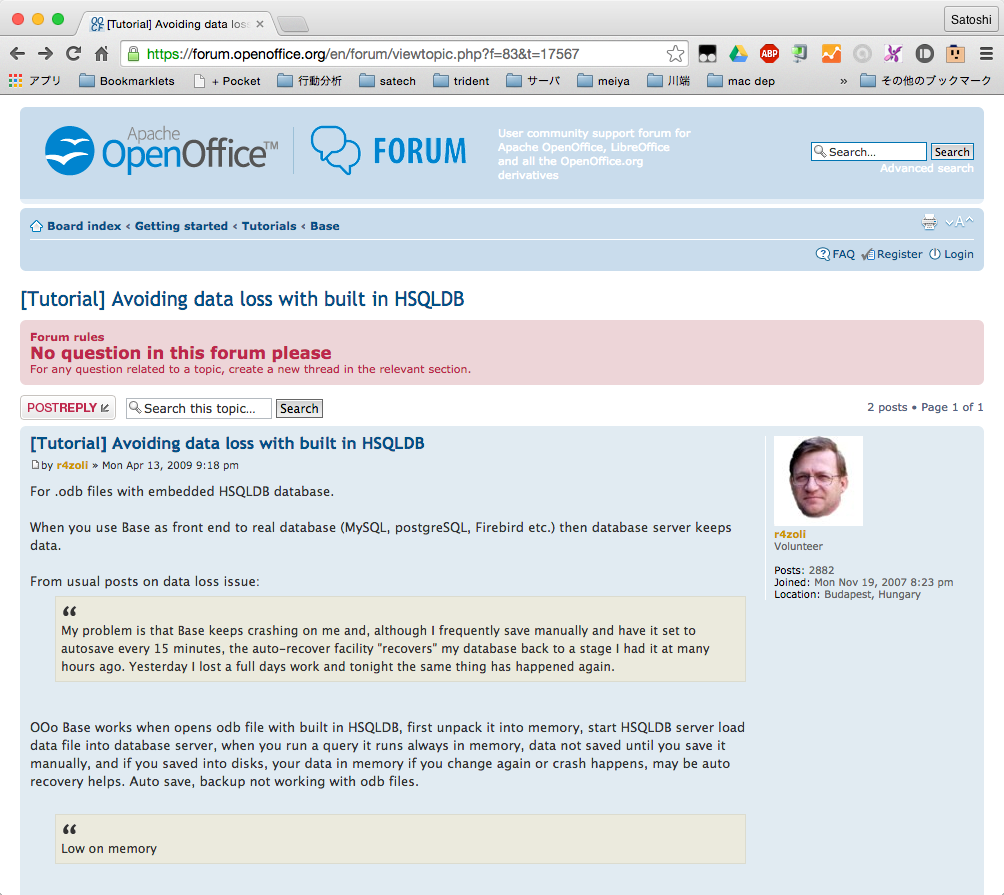The width and height of the screenshot is (1004, 895).
Task: Open the trident bookmark folder
Action: (x=461, y=81)
